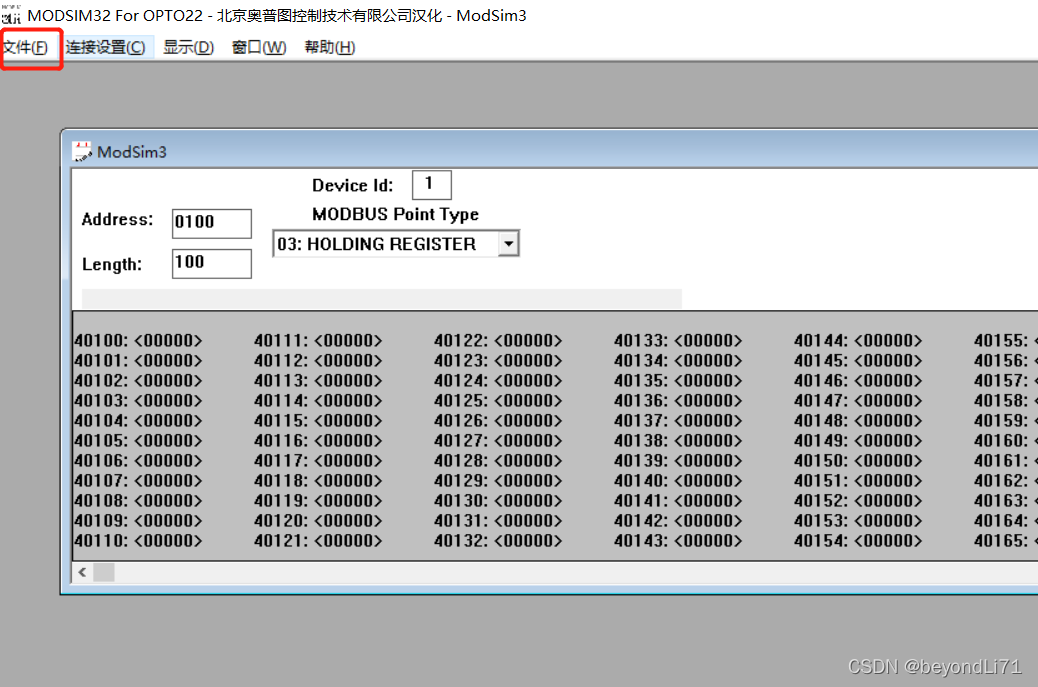
Task: Select register 40115 value
Action: point(348,420)
